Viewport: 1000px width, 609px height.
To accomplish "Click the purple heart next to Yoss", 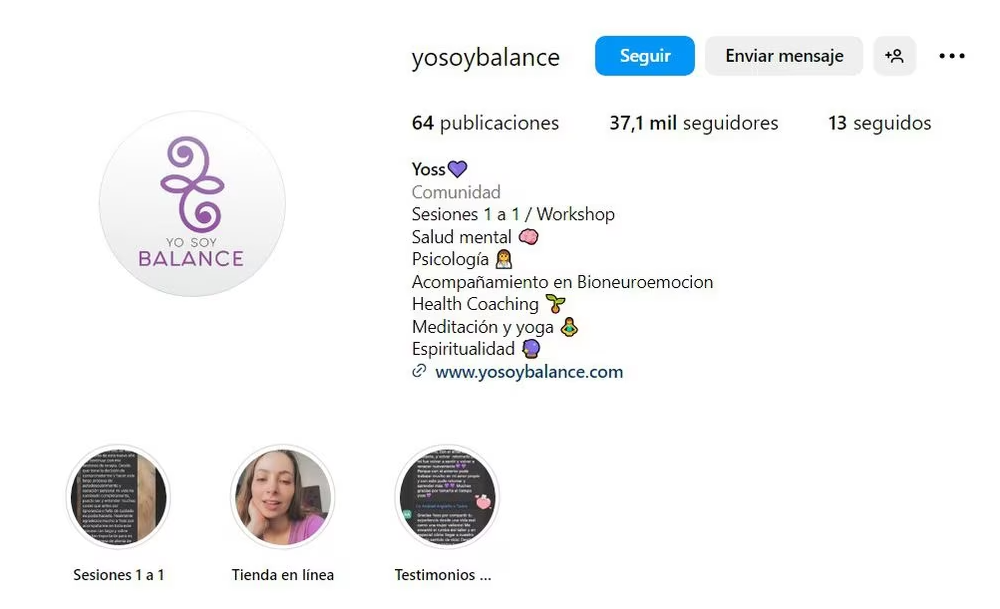I will (457, 169).
